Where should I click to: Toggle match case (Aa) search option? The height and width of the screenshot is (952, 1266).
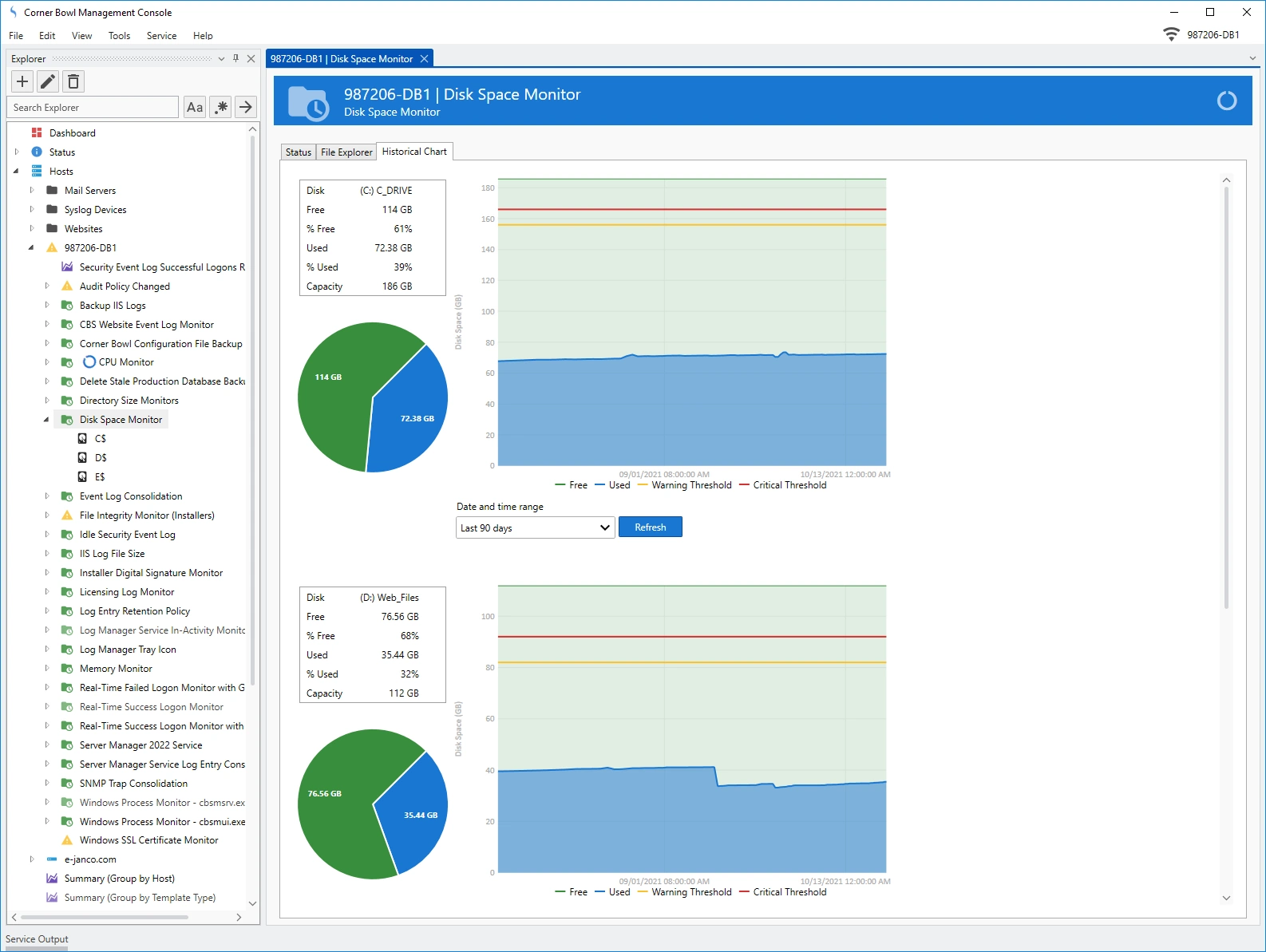195,107
